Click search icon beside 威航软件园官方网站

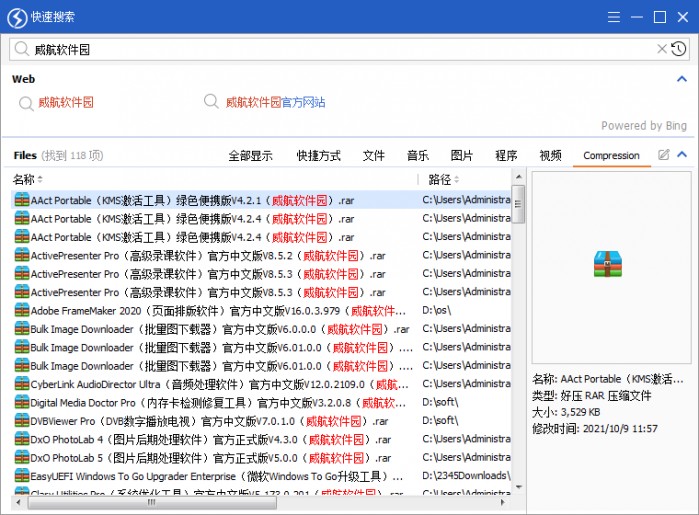211,102
